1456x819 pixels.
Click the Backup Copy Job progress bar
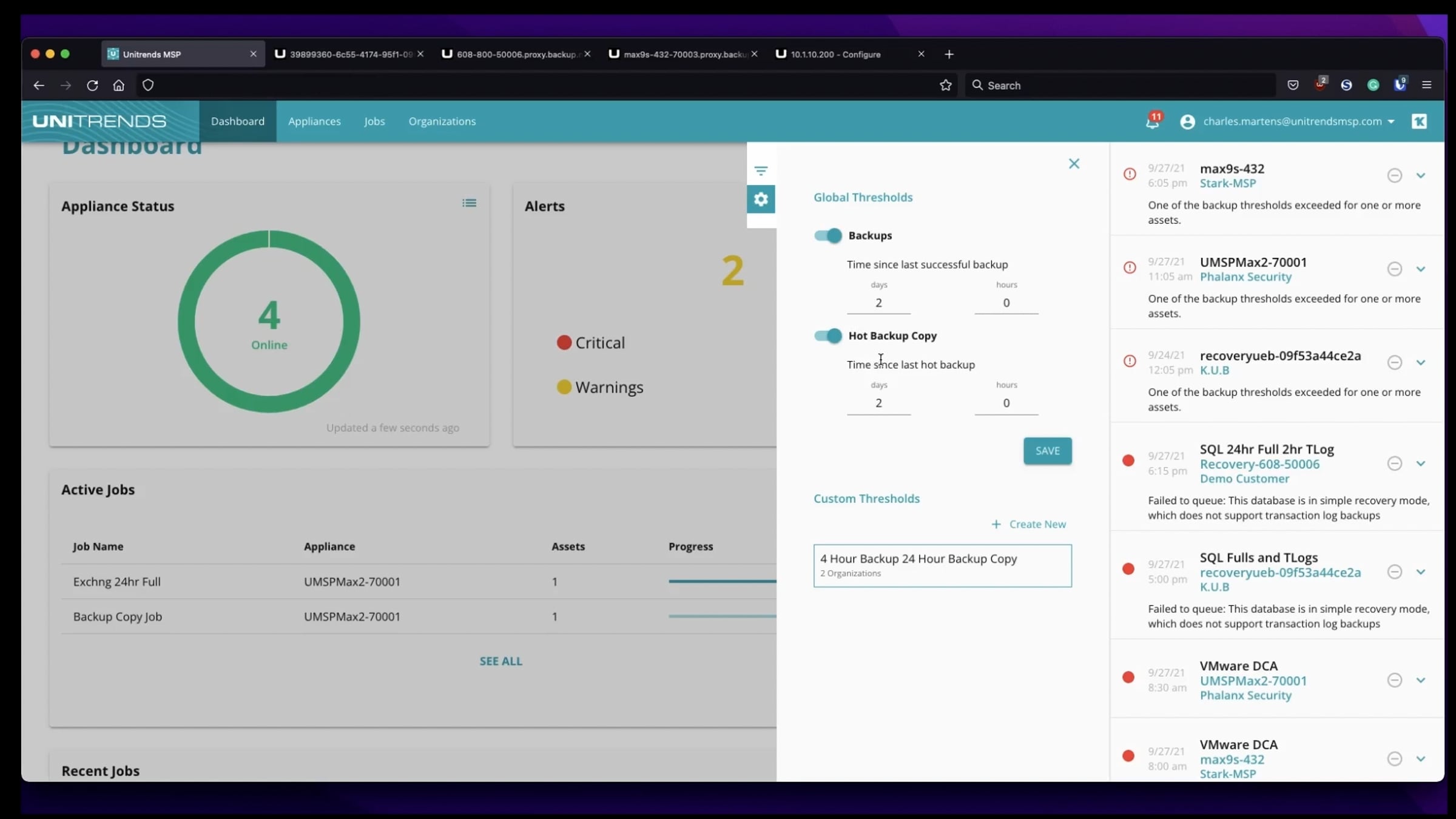722,616
